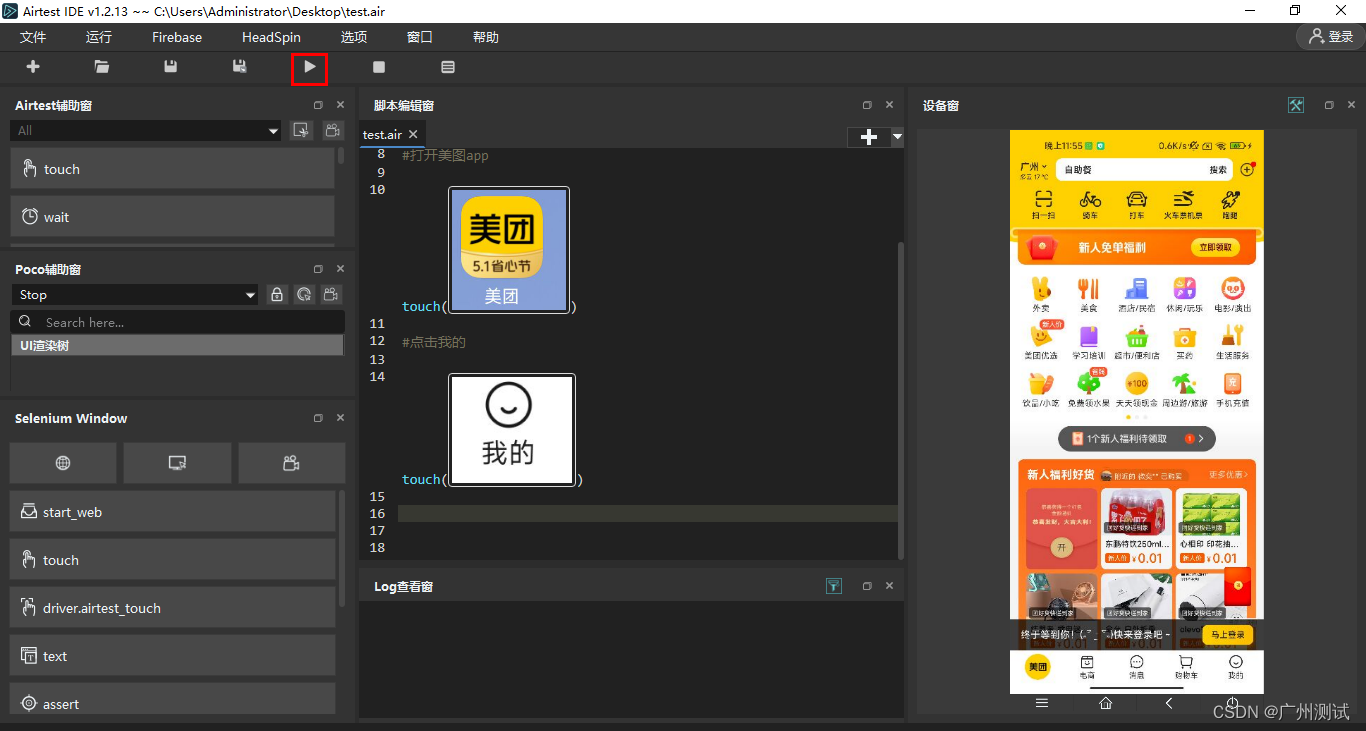
Task: Tap the 扫一扫 scan icon on device
Action: point(1043,204)
